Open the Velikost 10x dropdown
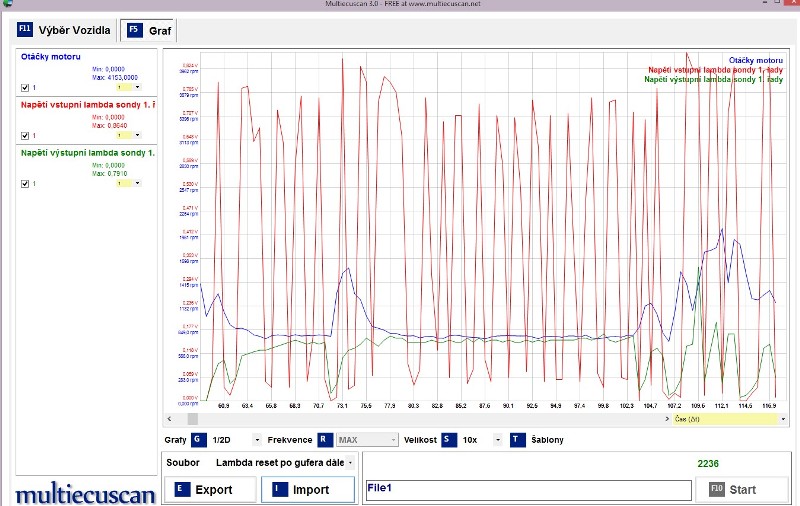 point(498,440)
